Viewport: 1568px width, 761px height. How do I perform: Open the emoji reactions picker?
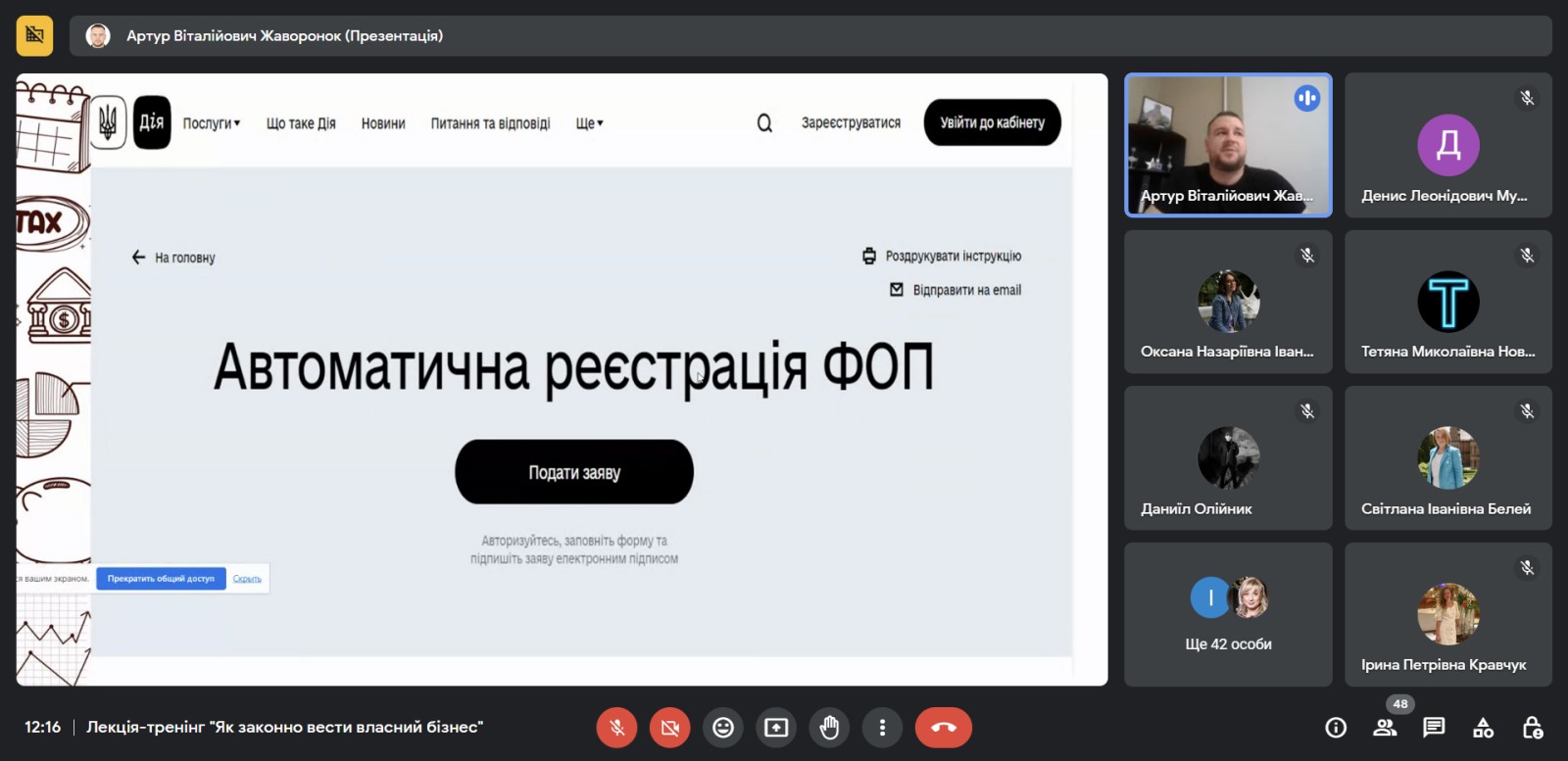point(723,728)
